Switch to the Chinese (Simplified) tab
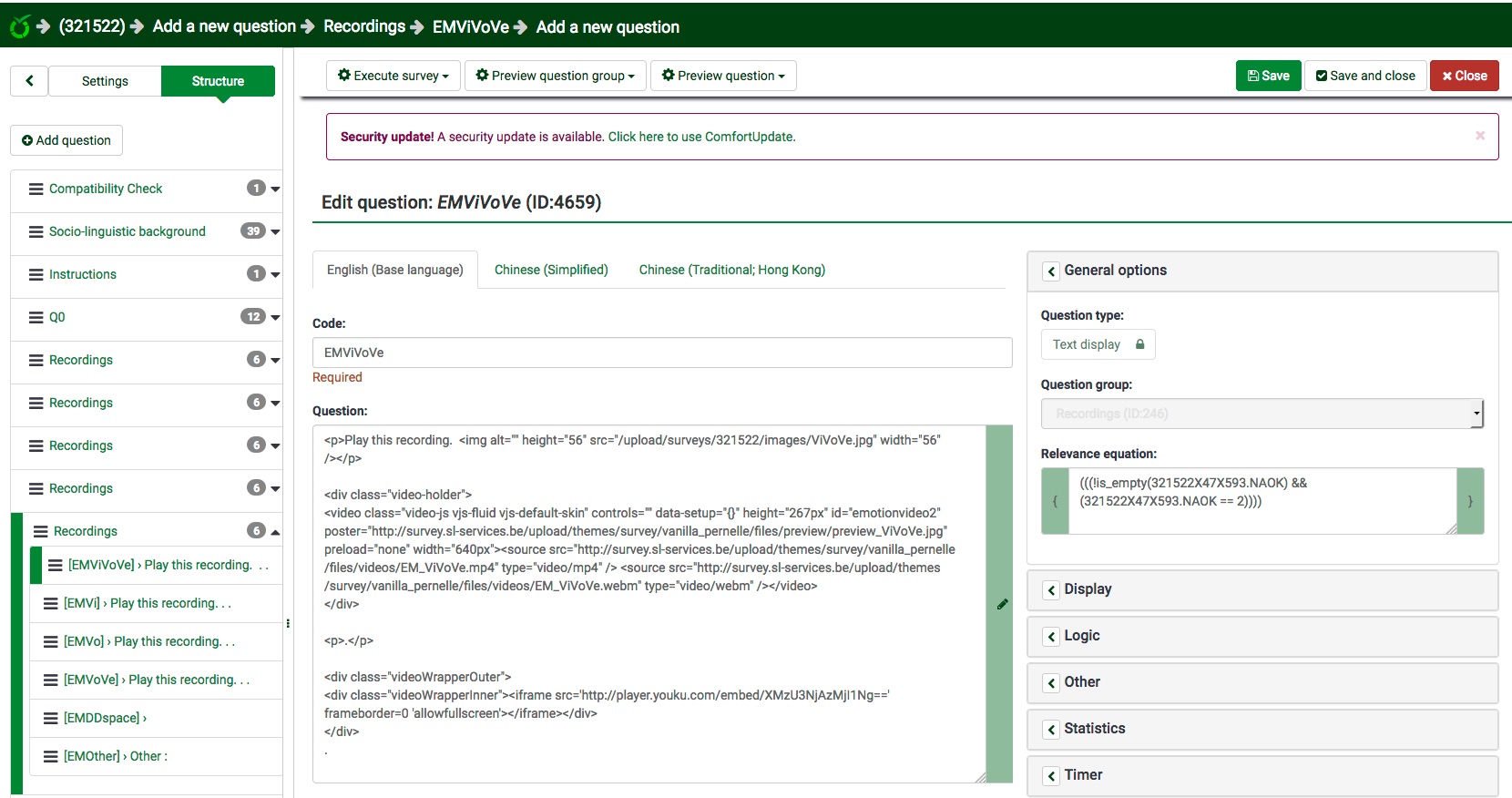Screen dimensions: 1512x798 tap(551, 270)
